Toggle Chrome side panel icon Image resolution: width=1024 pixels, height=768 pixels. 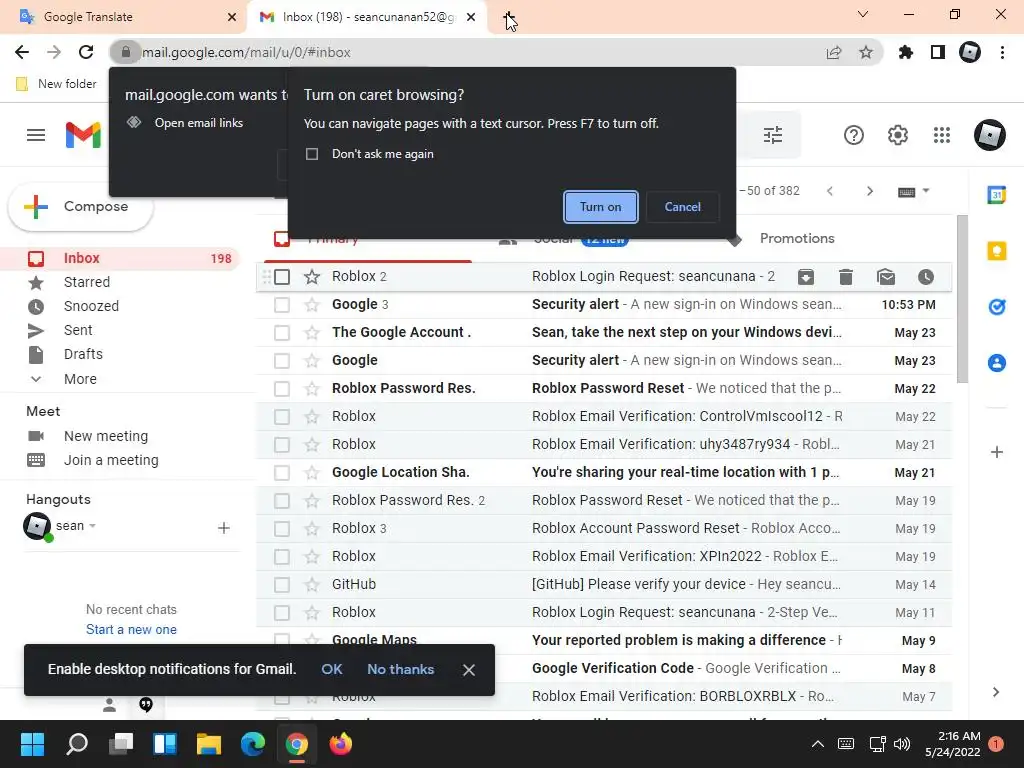pyautogui.click(x=938, y=52)
